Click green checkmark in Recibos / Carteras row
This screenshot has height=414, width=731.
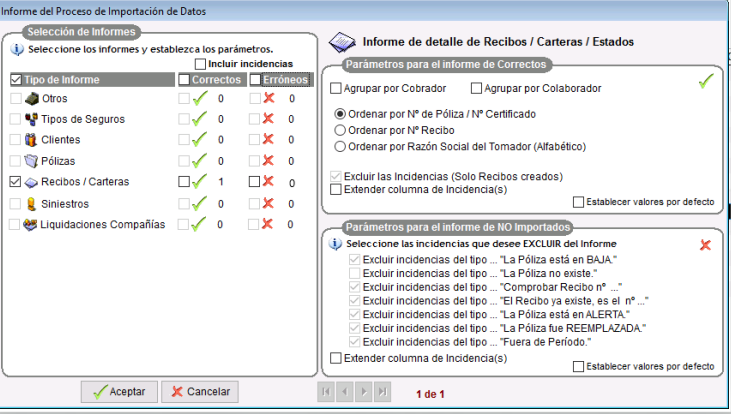[200, 181]
